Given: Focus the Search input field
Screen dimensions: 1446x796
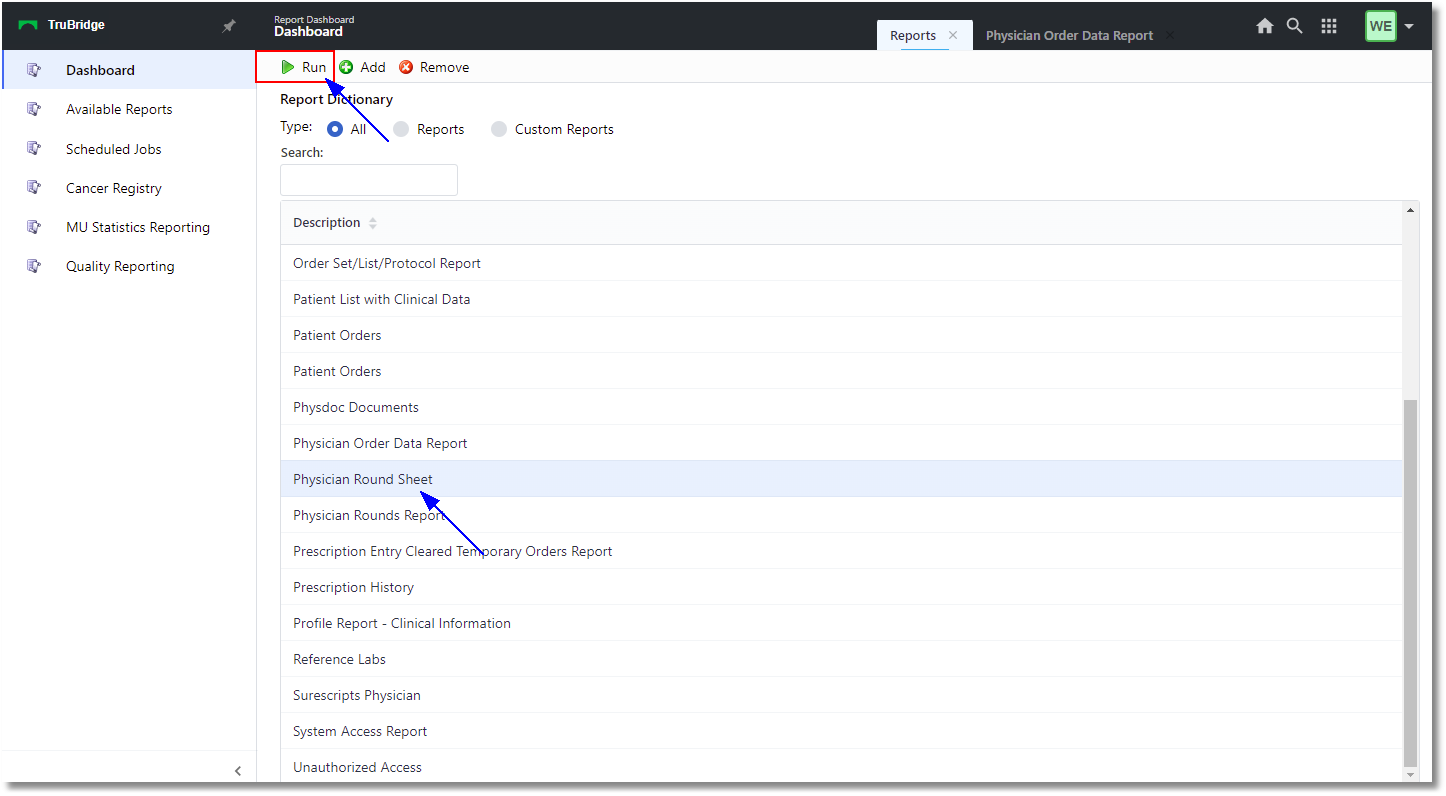Looking at the screenshot, I should [369, 180].
